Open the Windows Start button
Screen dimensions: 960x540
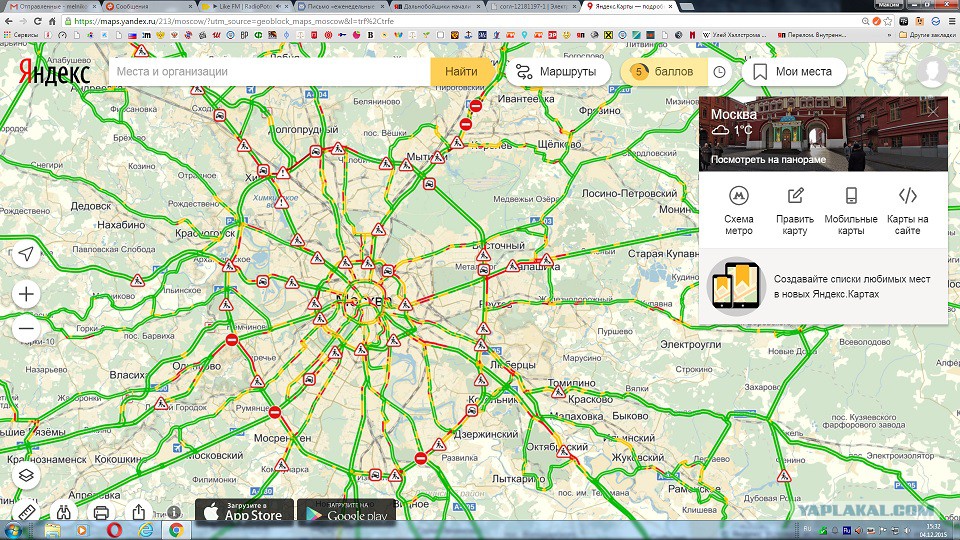click(12, 530)
